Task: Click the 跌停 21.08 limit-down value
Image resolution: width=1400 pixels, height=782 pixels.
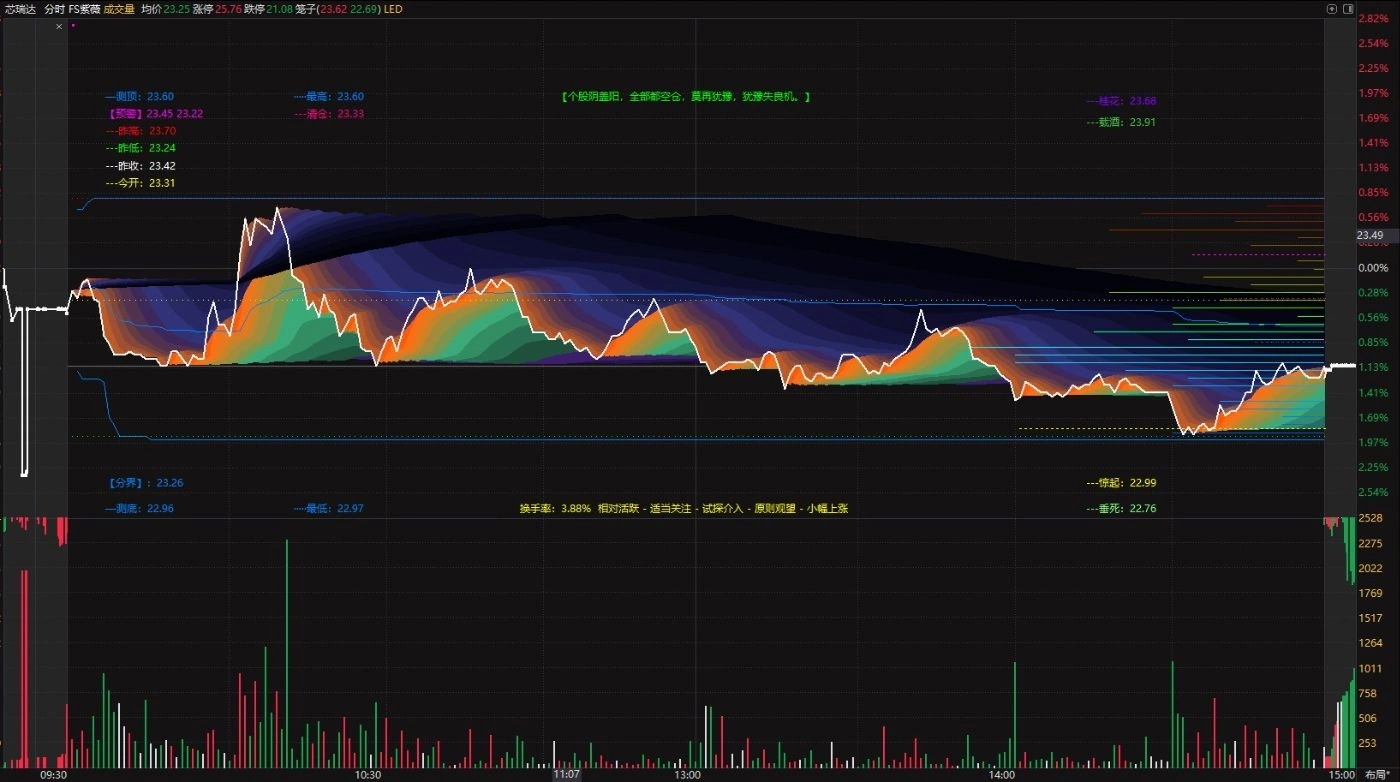Action: [x=268, y=9]
